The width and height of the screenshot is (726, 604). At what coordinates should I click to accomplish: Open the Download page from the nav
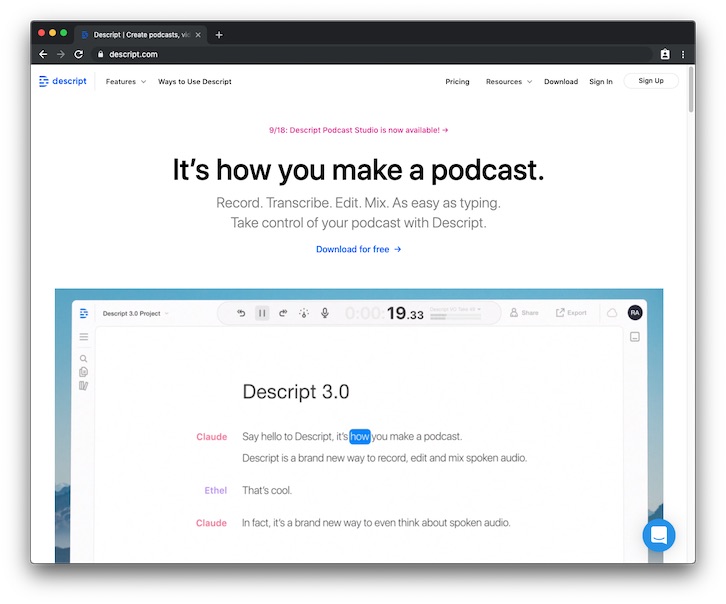coord(561,81)
